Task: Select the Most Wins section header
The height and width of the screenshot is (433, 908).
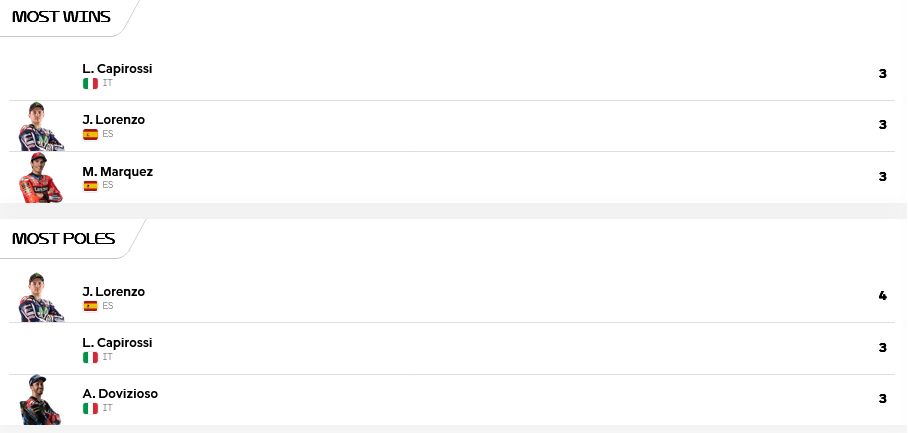Action: pyautogui.click(x=61, y=16)
